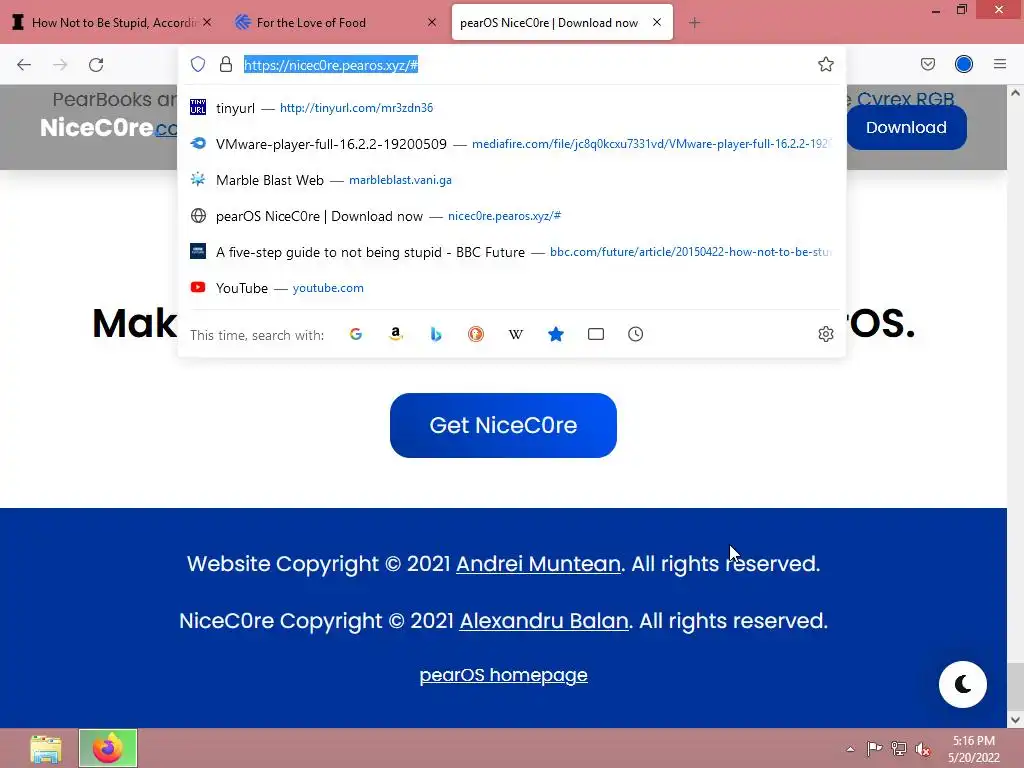Screen dimensions: 1024x768
Task: Open Action Center flag icon
Action: (874, 749)
